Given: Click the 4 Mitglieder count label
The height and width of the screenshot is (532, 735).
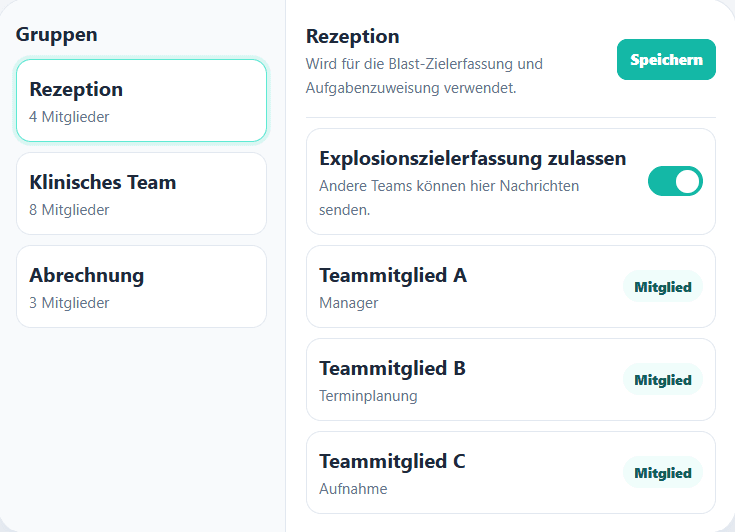Looking at the screenshot, I should click(x=69, y=117).
